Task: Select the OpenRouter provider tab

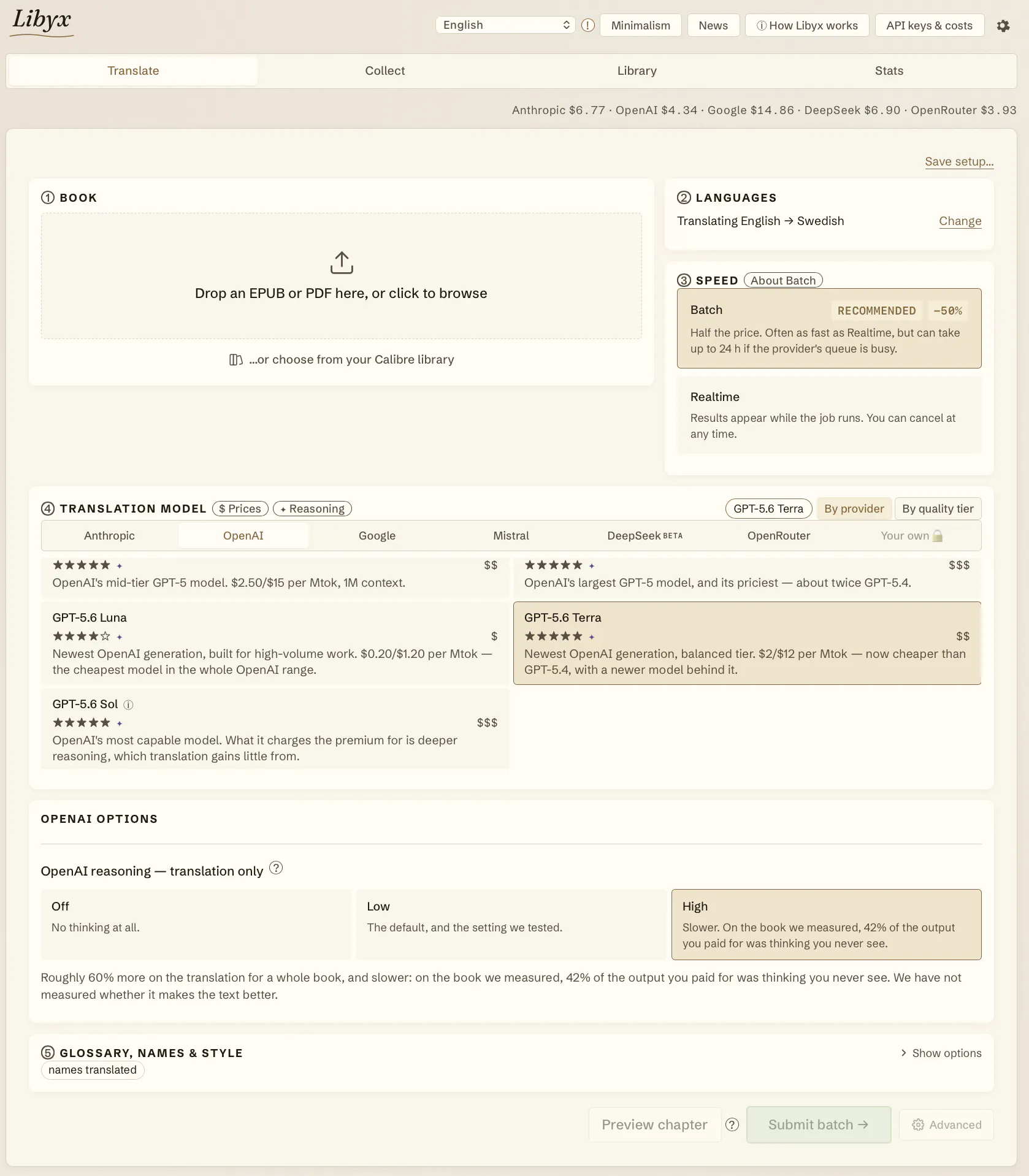Action: [x=779, y=535]
